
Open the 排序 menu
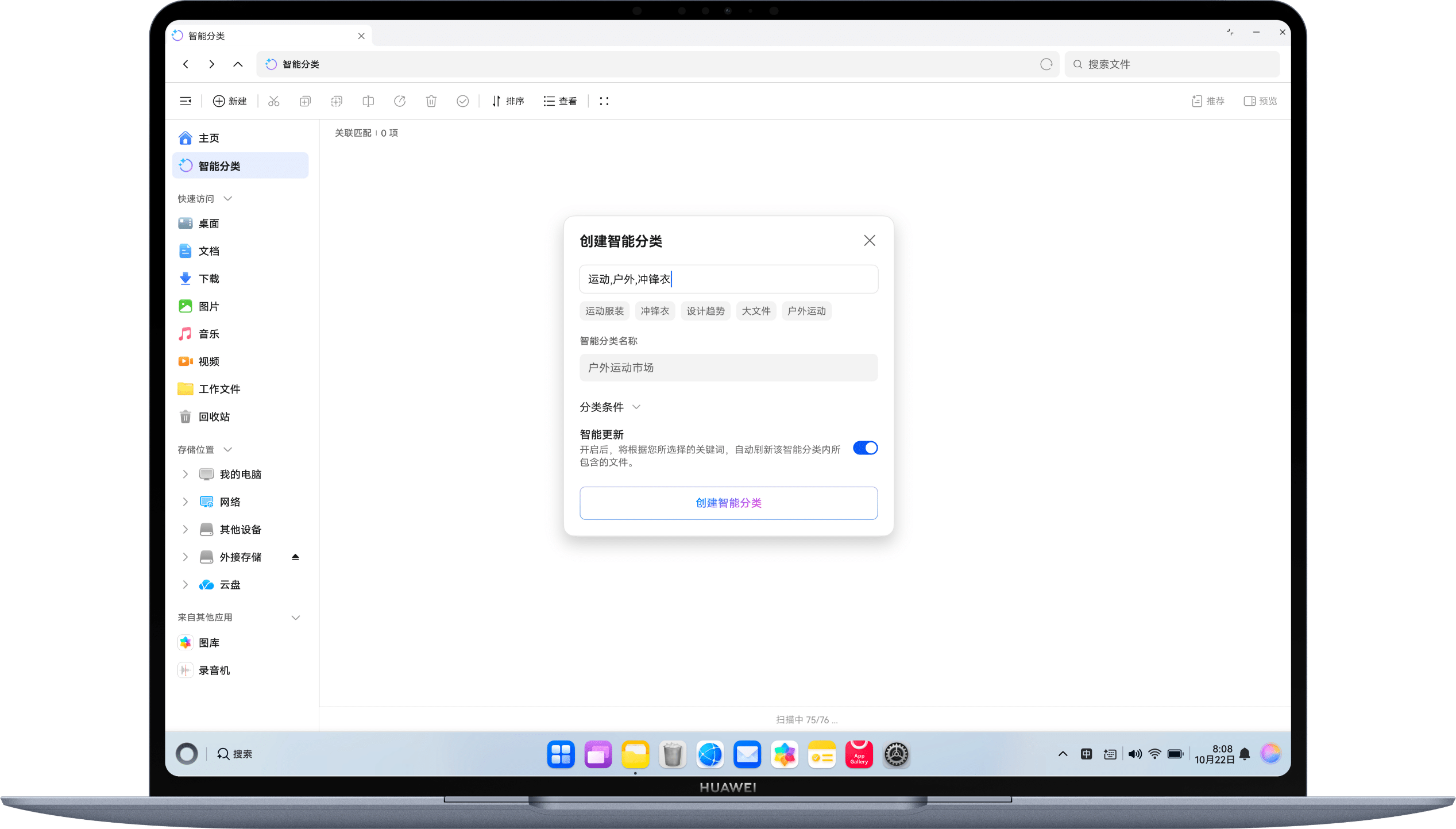coord(508,101)
